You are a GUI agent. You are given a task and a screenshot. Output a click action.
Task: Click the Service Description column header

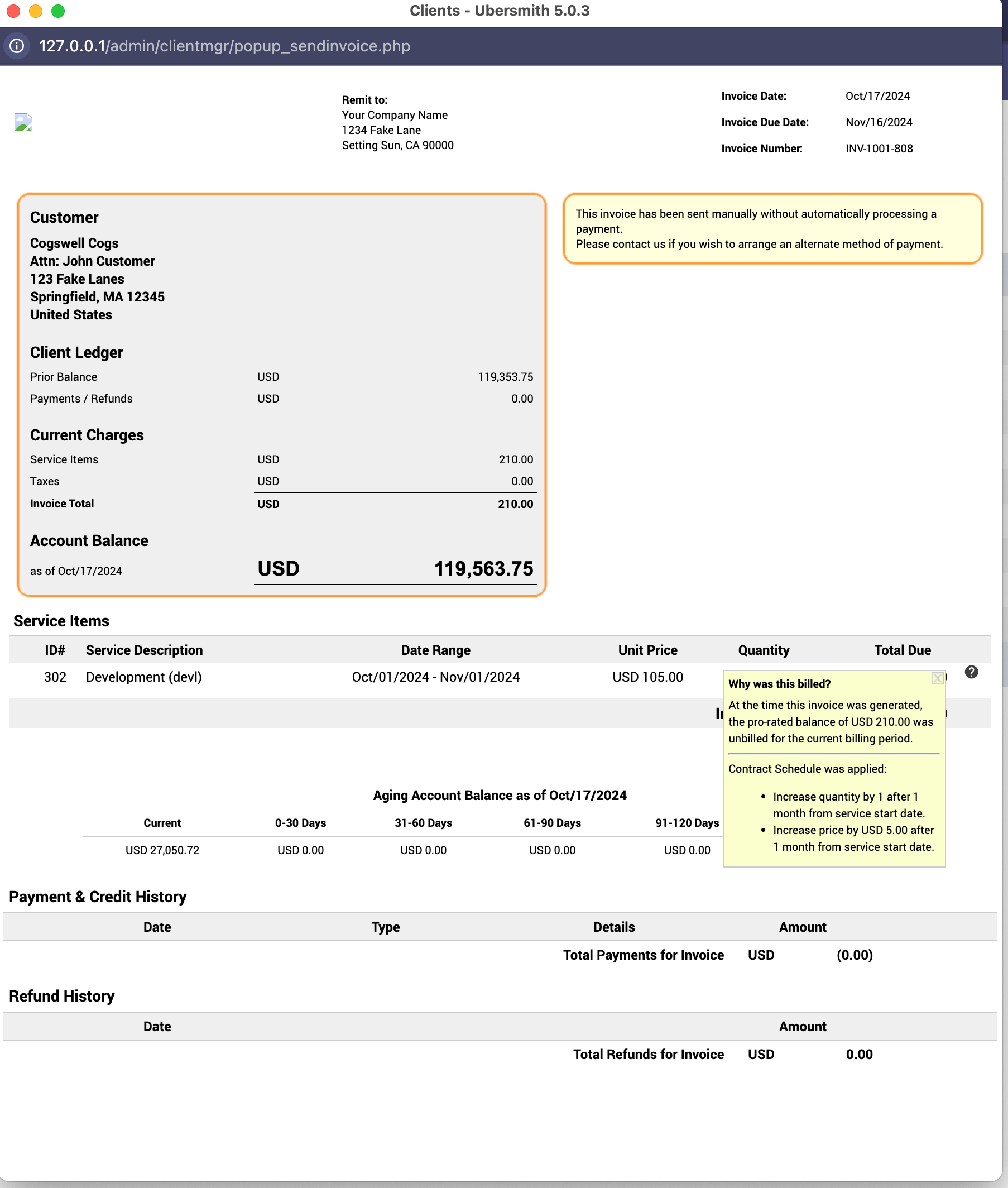(144, 650)
